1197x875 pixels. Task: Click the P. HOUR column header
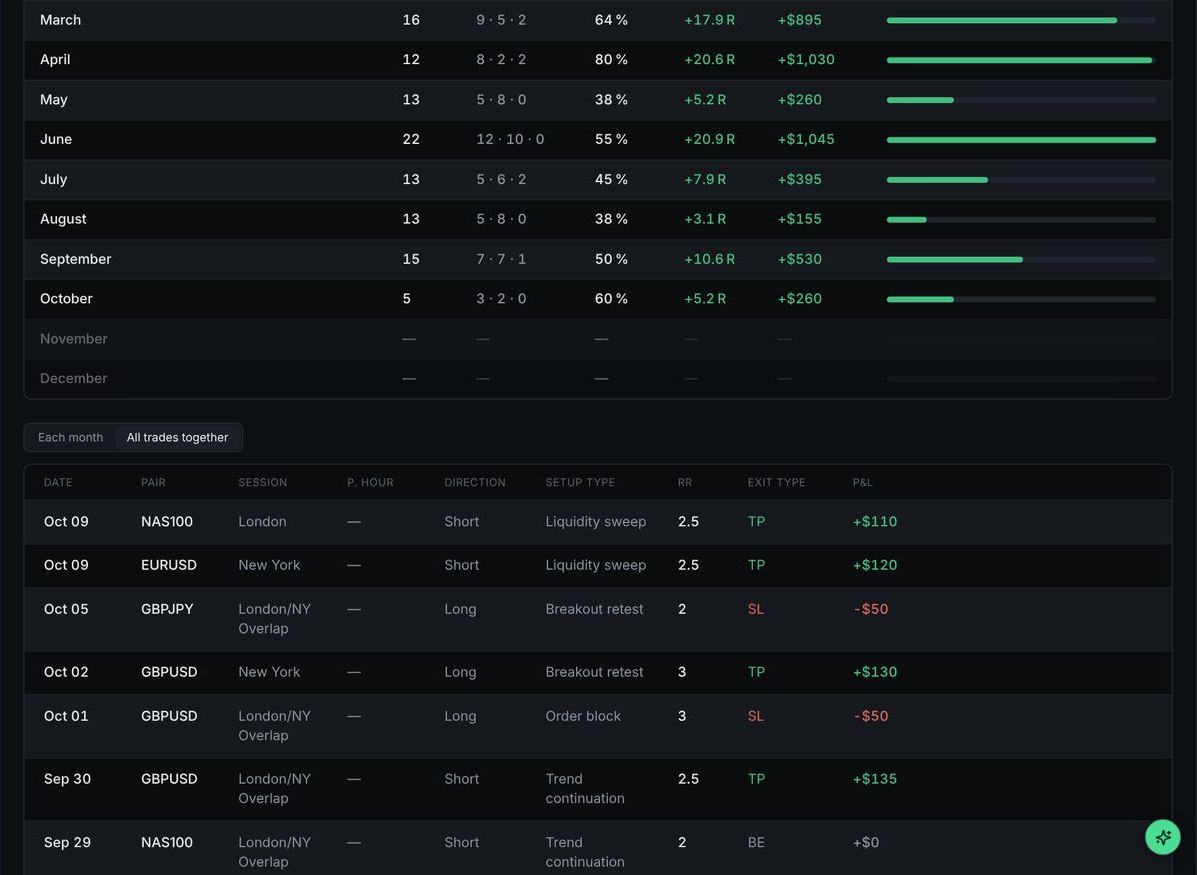pyautogui.click(x=370, y=483)
